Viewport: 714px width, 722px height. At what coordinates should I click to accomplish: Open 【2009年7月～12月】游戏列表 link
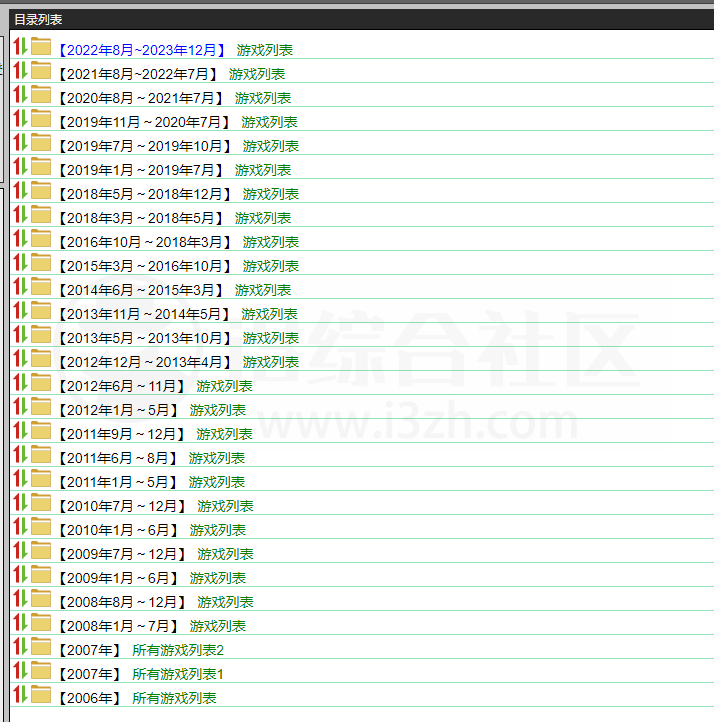[x=157, y=554]
